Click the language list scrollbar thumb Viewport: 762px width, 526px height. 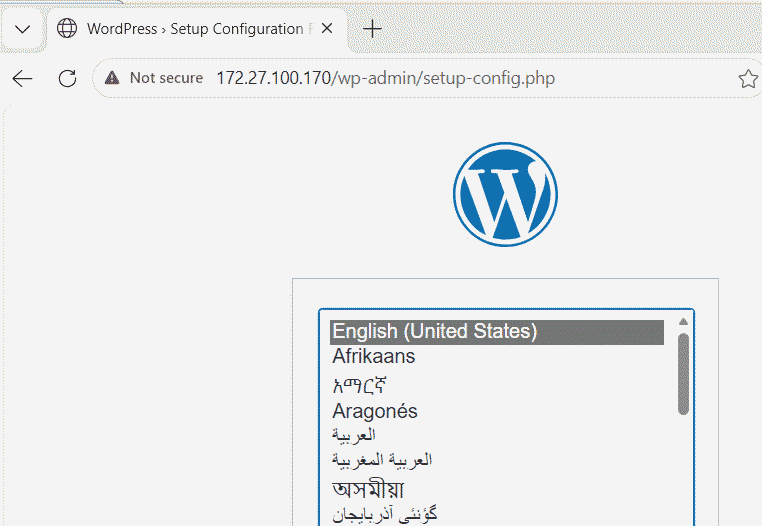point(683,374)
